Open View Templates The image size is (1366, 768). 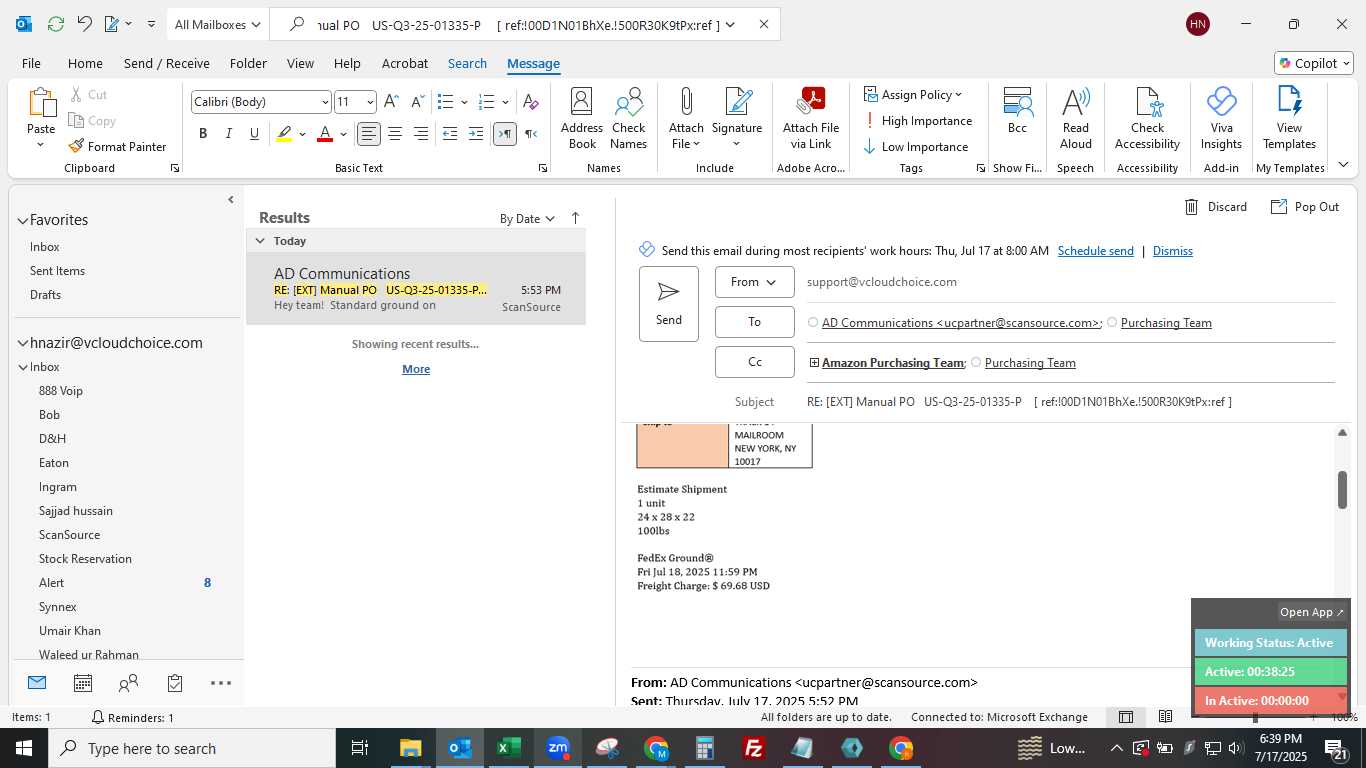click(1289, 118)
